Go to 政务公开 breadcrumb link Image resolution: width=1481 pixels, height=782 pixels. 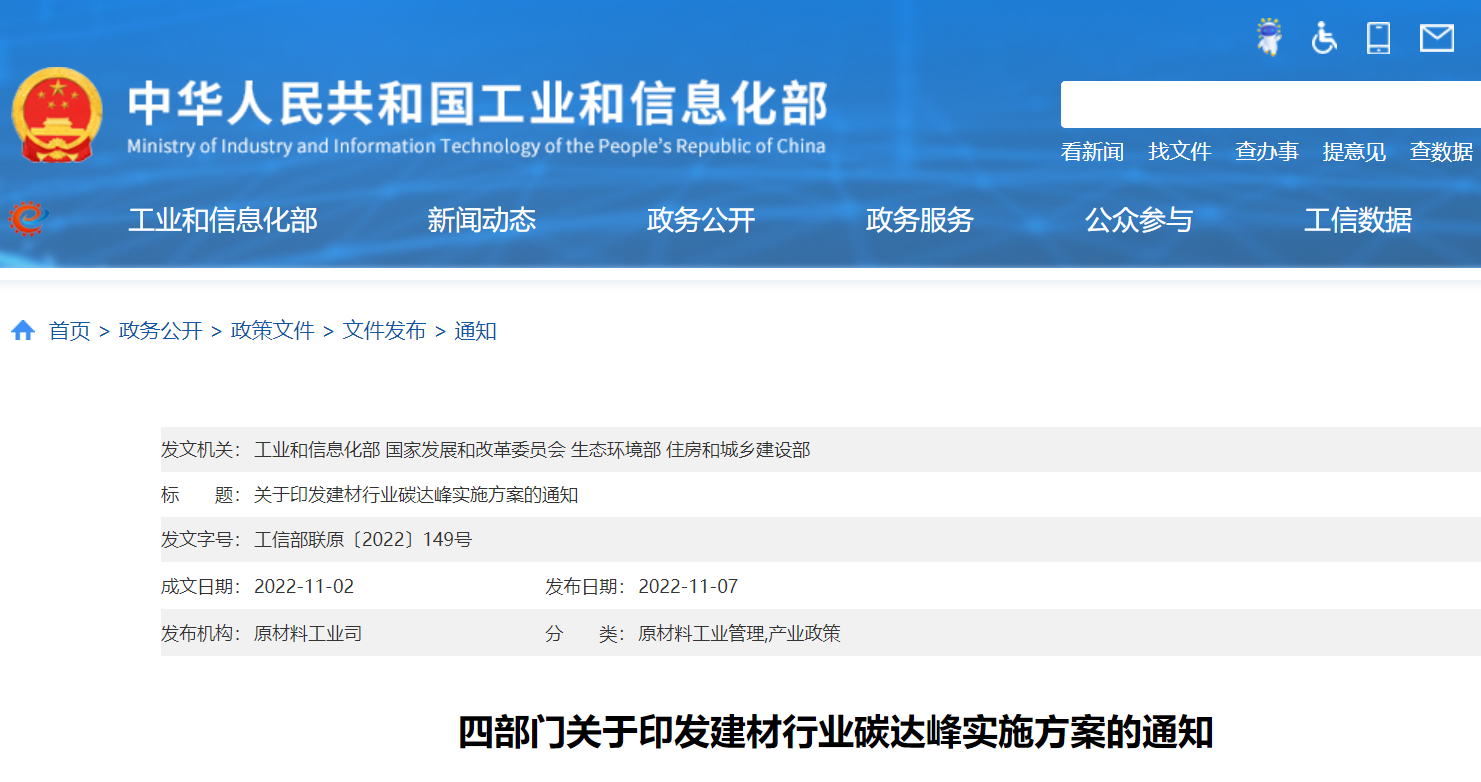click(161, 331)
